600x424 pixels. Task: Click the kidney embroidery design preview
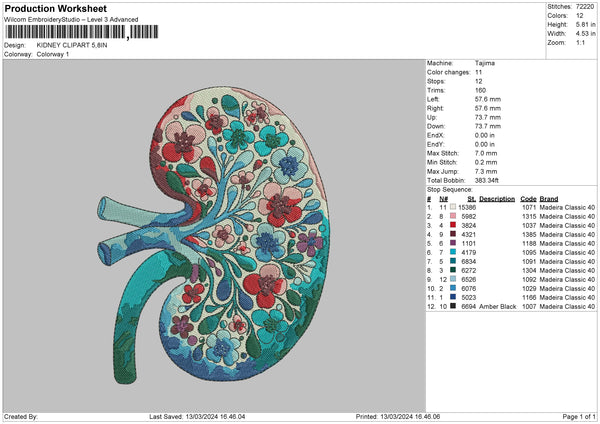(214, 235)
